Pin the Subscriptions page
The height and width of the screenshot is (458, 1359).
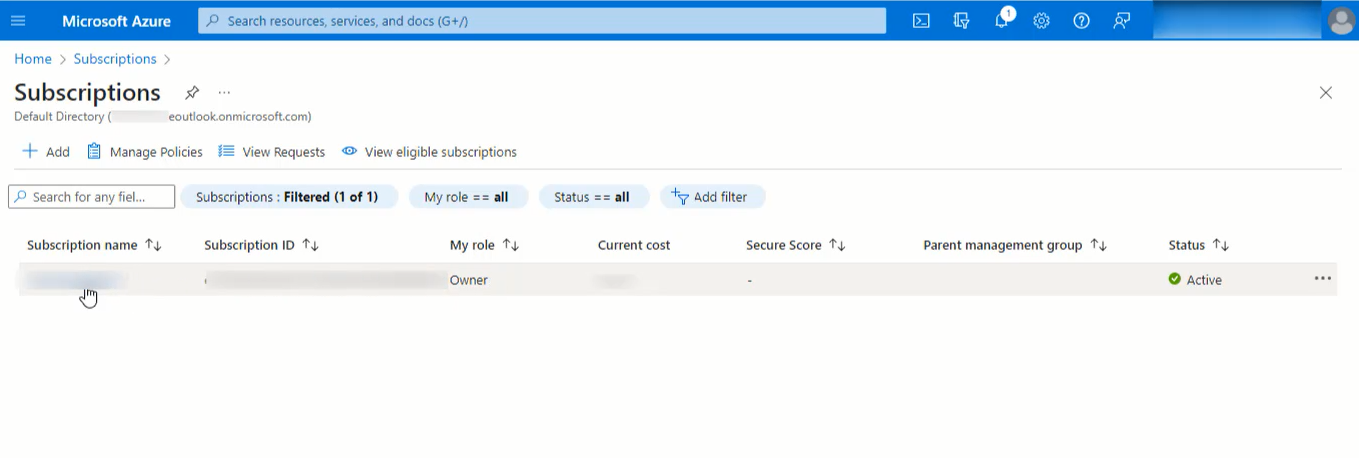[x=192, y=93]
